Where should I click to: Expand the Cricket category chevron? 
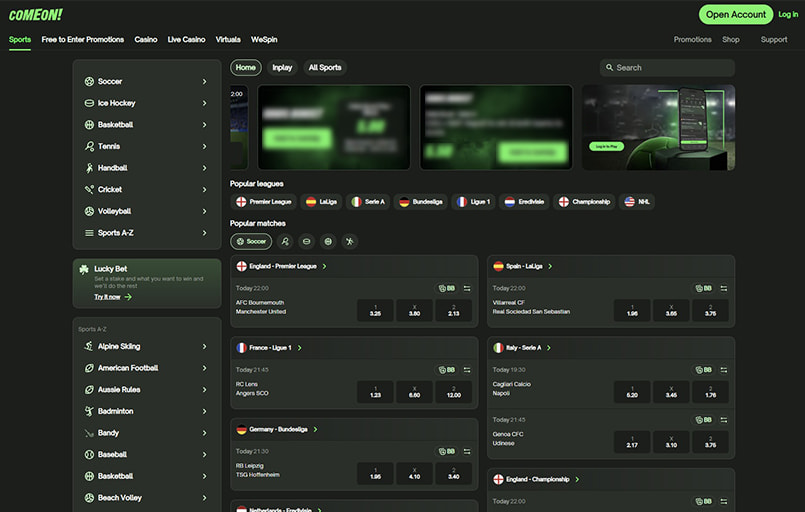click(x=204, y=189)
